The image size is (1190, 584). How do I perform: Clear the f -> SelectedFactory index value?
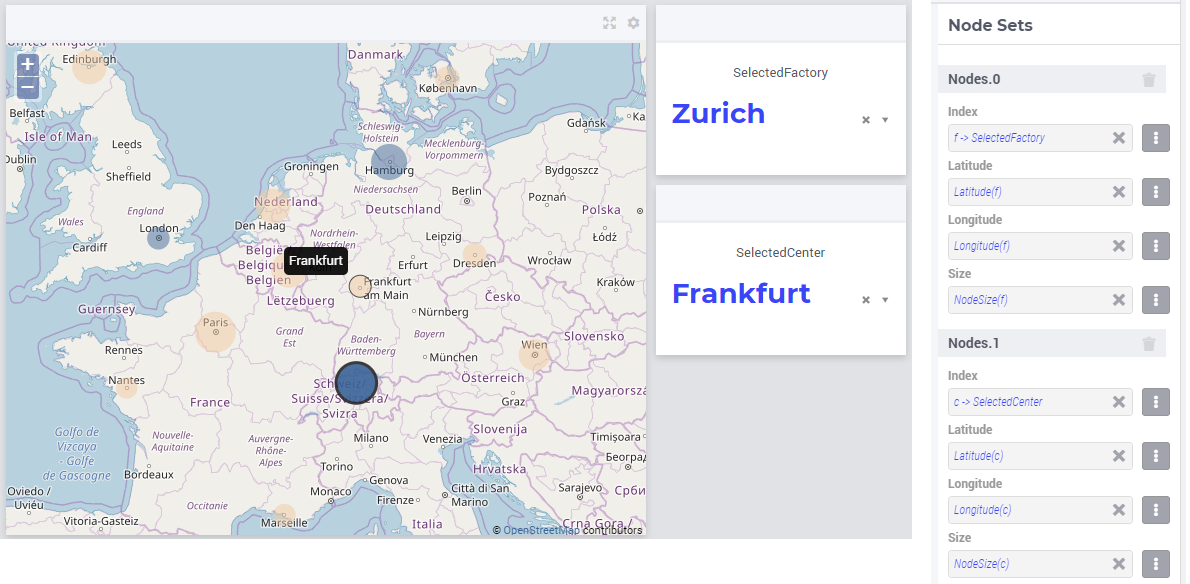(x=1119, y=138)
